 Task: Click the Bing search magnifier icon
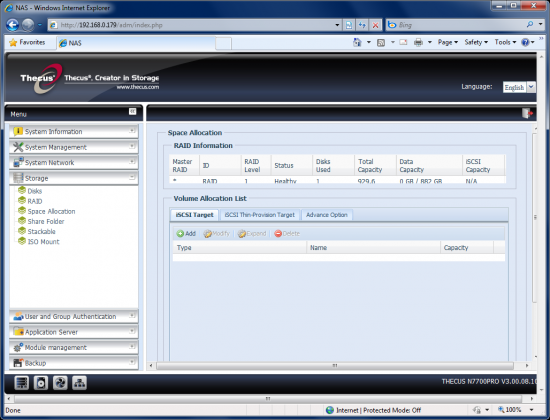530,25
